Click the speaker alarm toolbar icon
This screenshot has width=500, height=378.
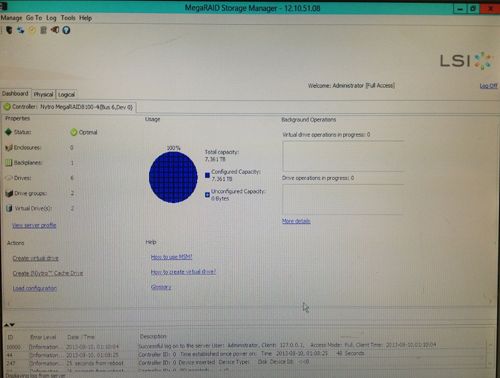pyautogui.click(x=55, y=30)
